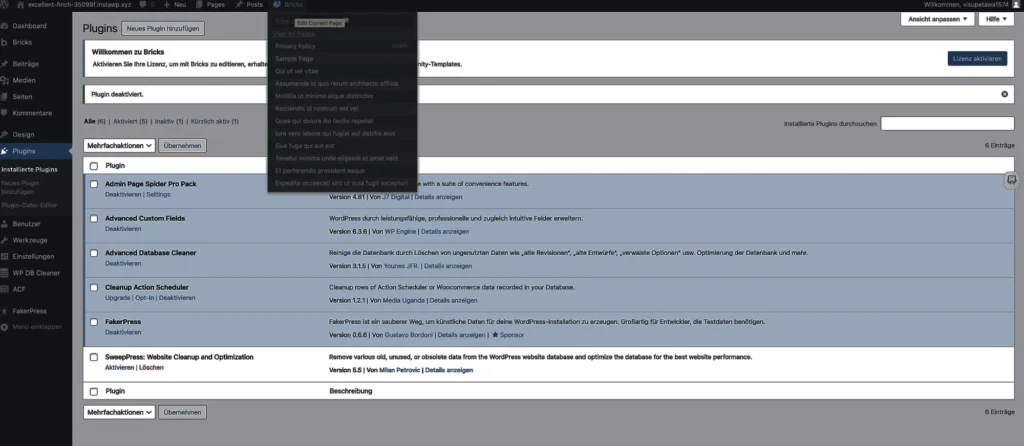Viewport: 1024px width, 446px height.
Task: Click the ACF icon in sidebar
Action: [5, 289]
